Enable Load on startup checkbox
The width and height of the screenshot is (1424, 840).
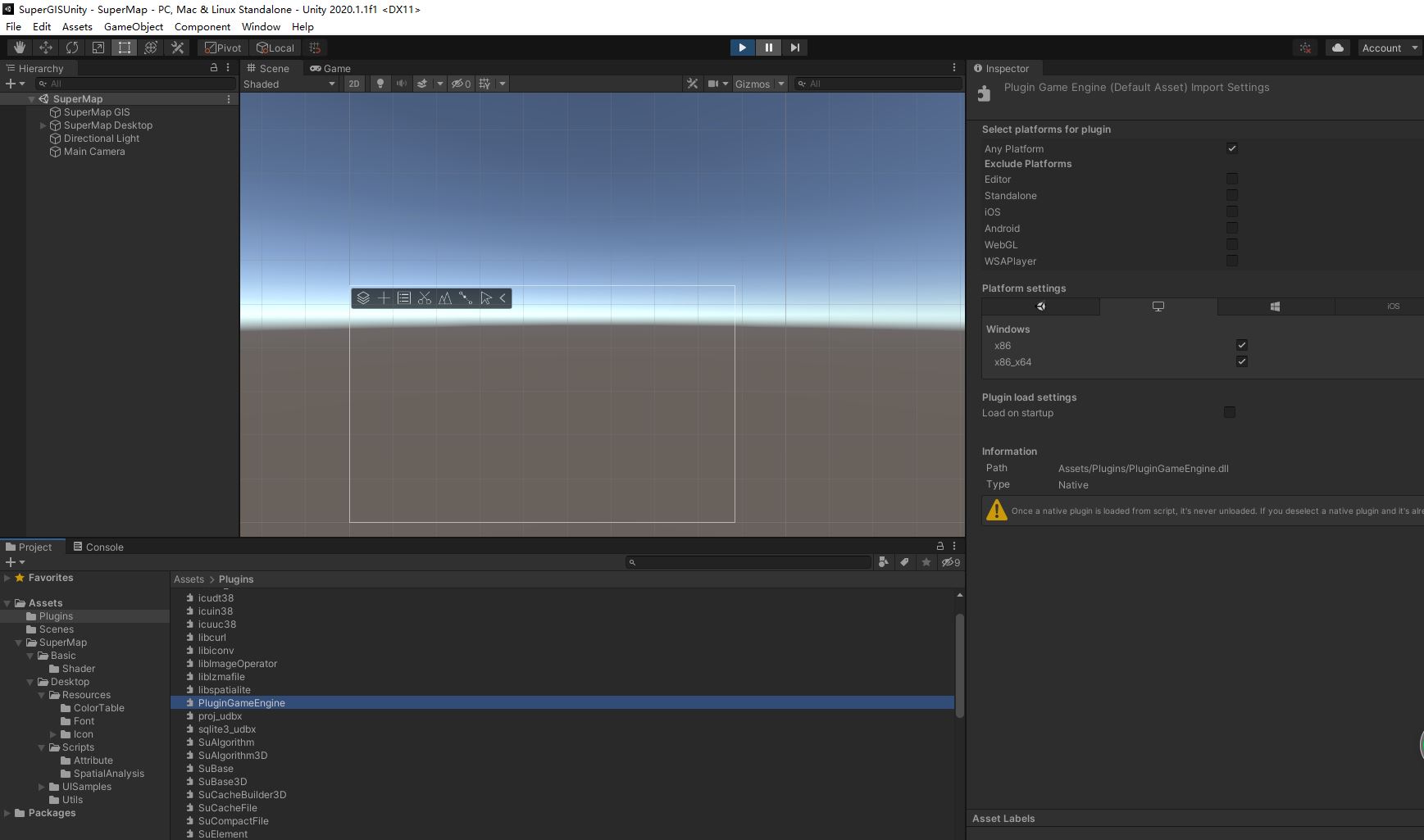tap(1229, 412)
